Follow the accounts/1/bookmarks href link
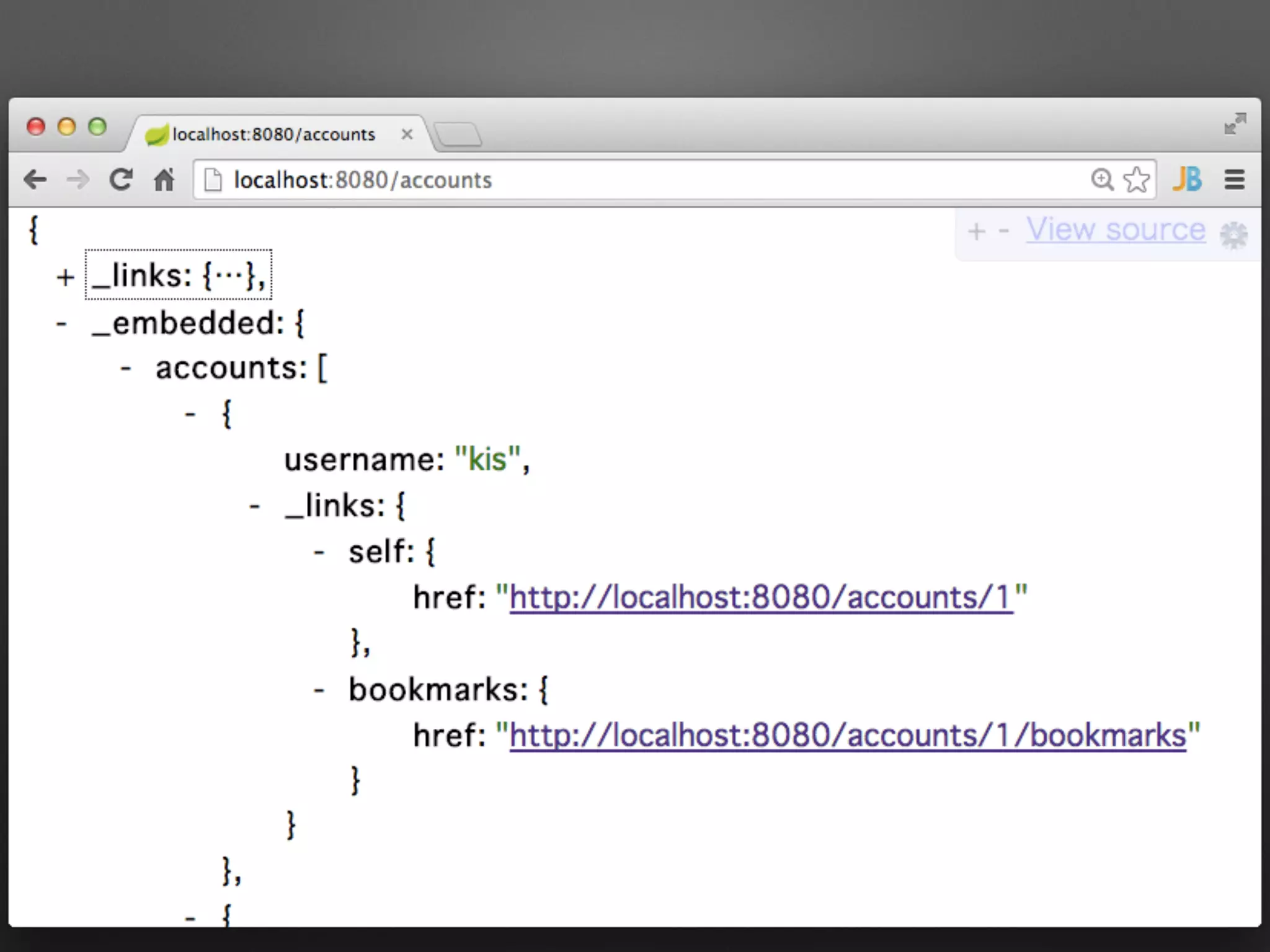Screen dimensions: 1270x952 847,736
